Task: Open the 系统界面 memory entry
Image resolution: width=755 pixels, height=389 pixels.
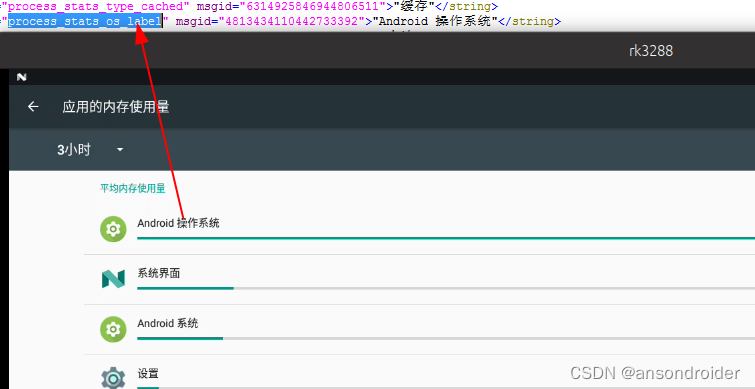Action: [x=419, y=280]
